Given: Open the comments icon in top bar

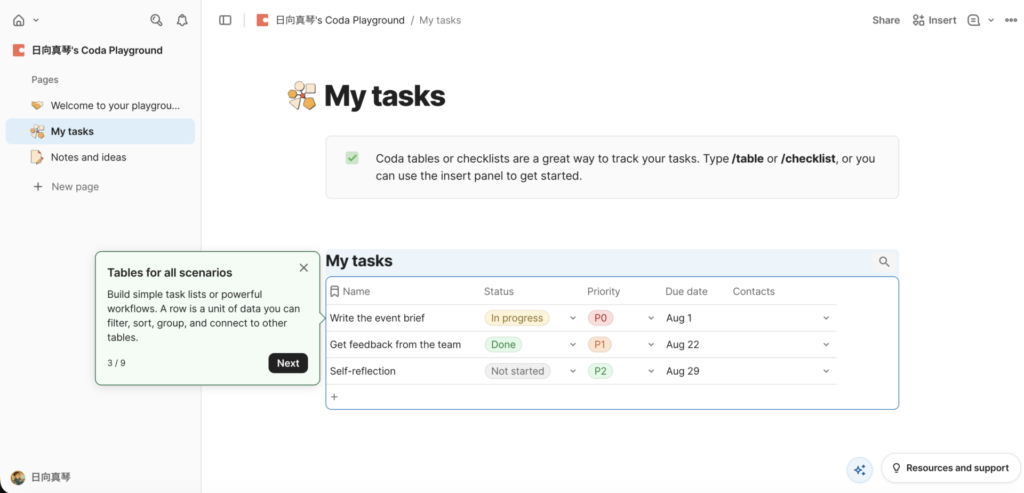Looking at the screenshot, I should (x=973, y=20).
